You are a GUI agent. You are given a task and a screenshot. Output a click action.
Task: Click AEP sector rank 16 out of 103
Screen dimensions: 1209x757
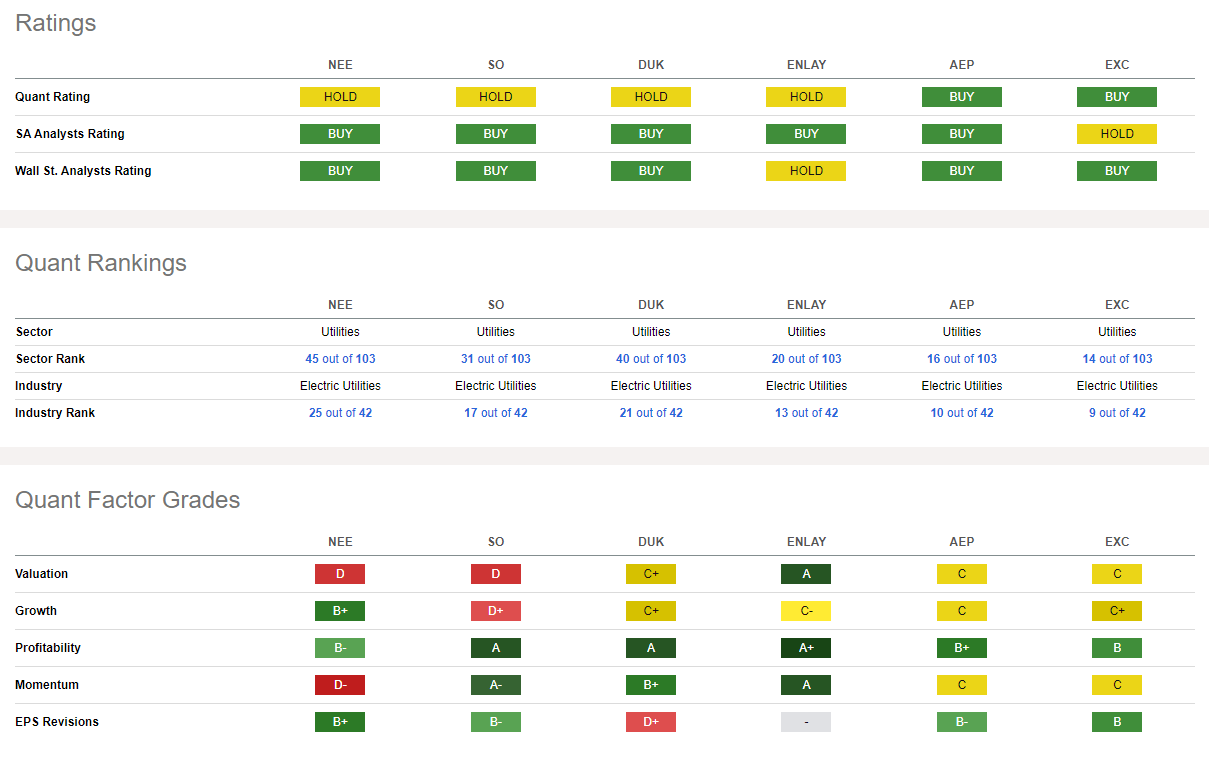[961, 359]
